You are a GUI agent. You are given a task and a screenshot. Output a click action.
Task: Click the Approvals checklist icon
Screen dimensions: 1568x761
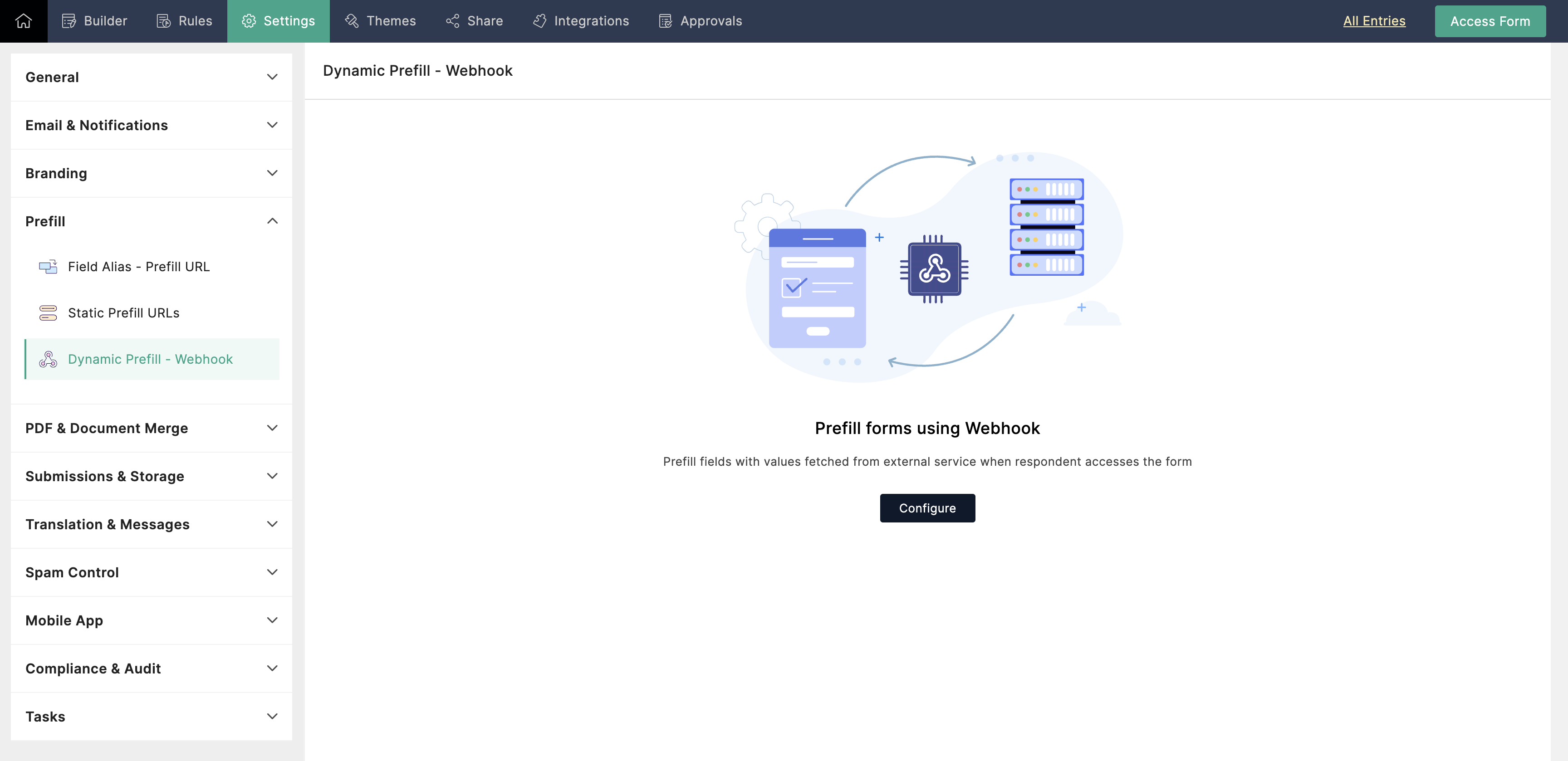[665, 21]
